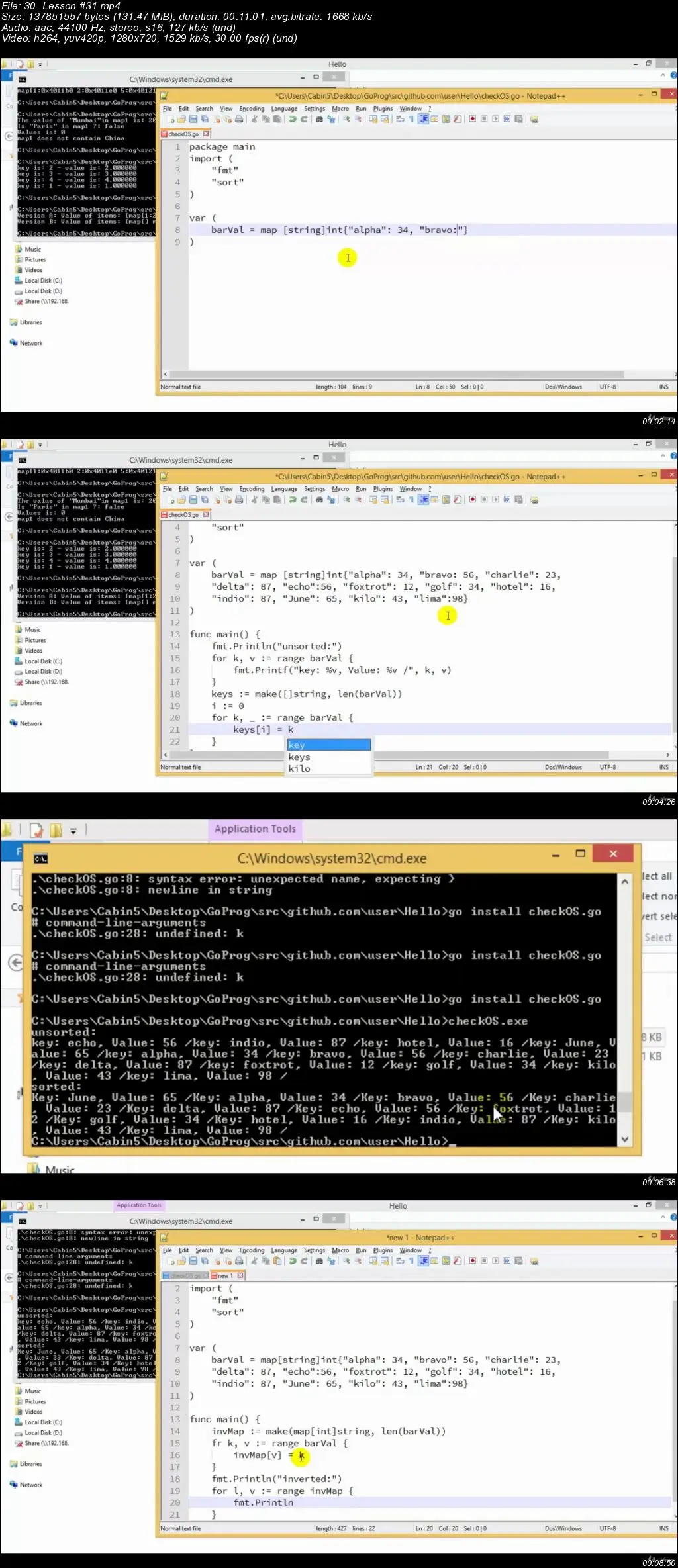Image resolution: width=678 pixels, height=1568 pixels.
Task: Open Quick Access toolbar dropdown in third frame
Action: [73, 830]
